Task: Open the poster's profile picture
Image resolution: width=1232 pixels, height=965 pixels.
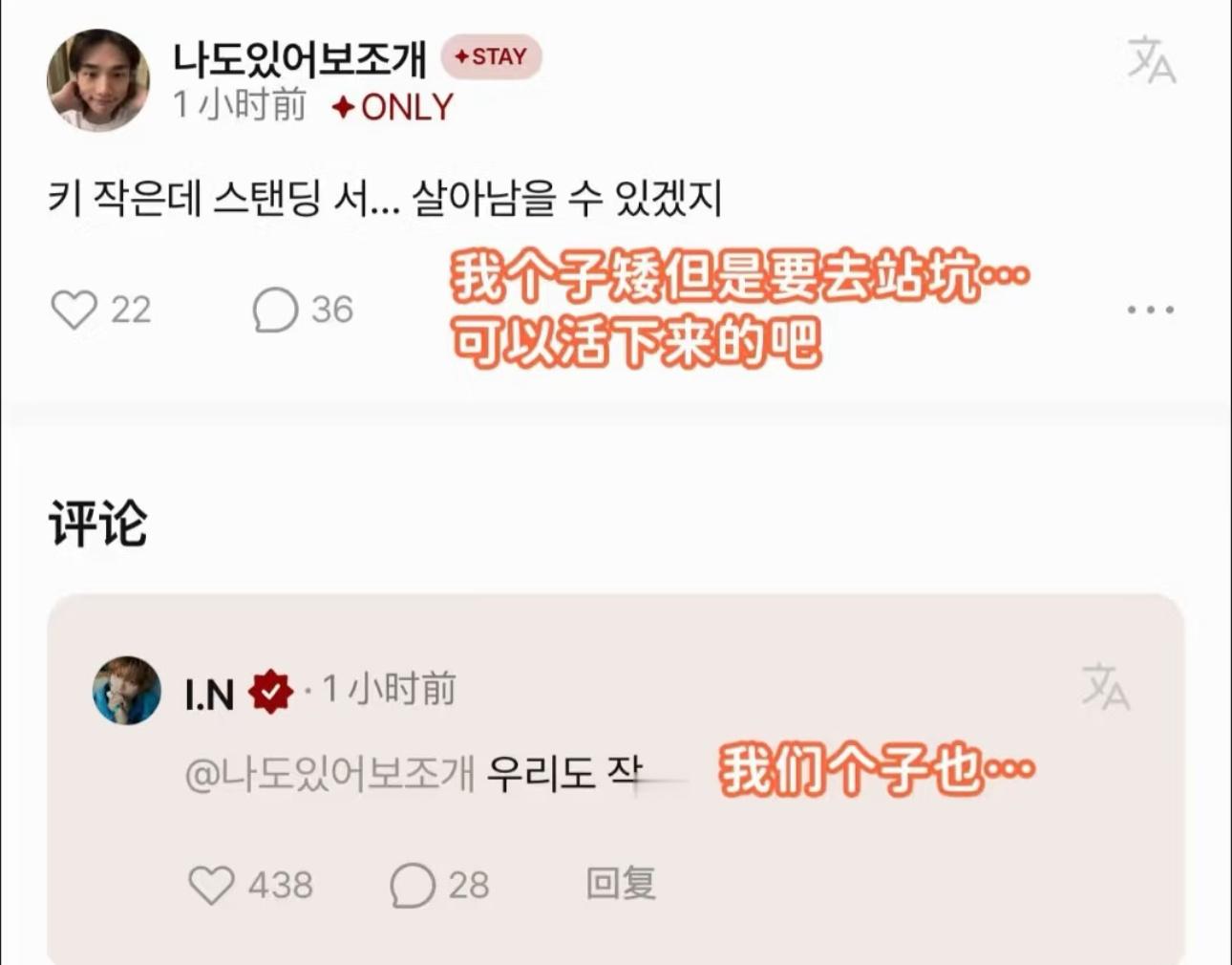Action: point(98,80)
